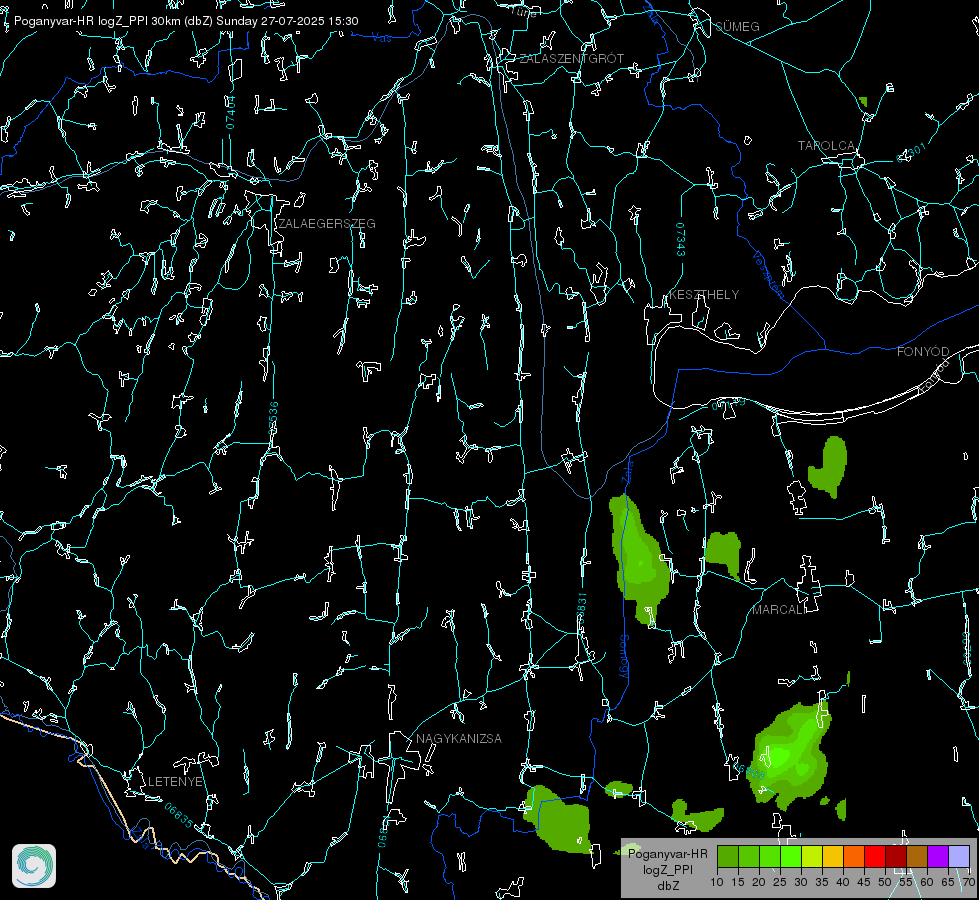This screenshot has height=900, width=979.
Task: Click the LETENYE town label
Action: point(175,781)
